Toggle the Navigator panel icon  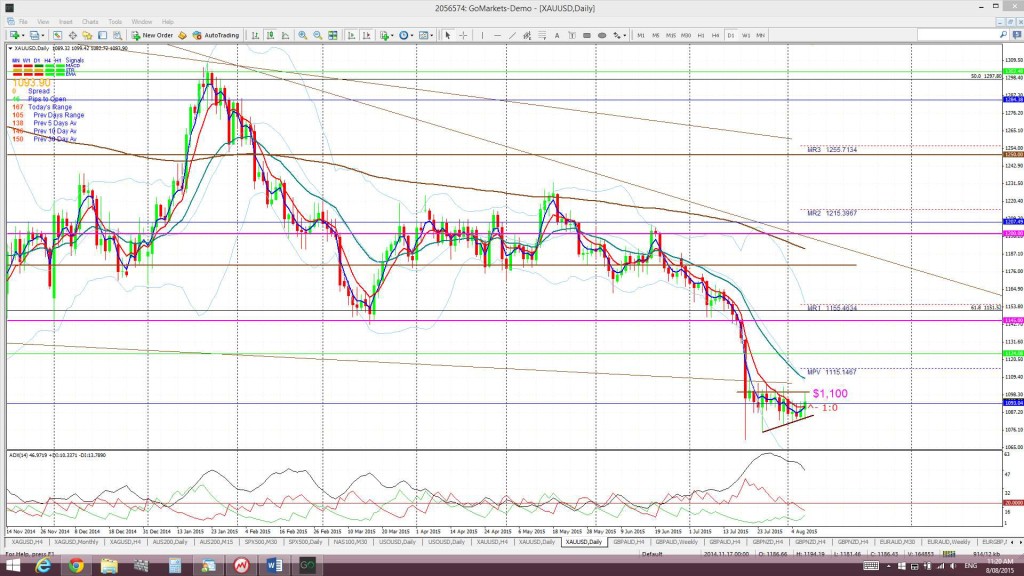[x=87, y=35]
